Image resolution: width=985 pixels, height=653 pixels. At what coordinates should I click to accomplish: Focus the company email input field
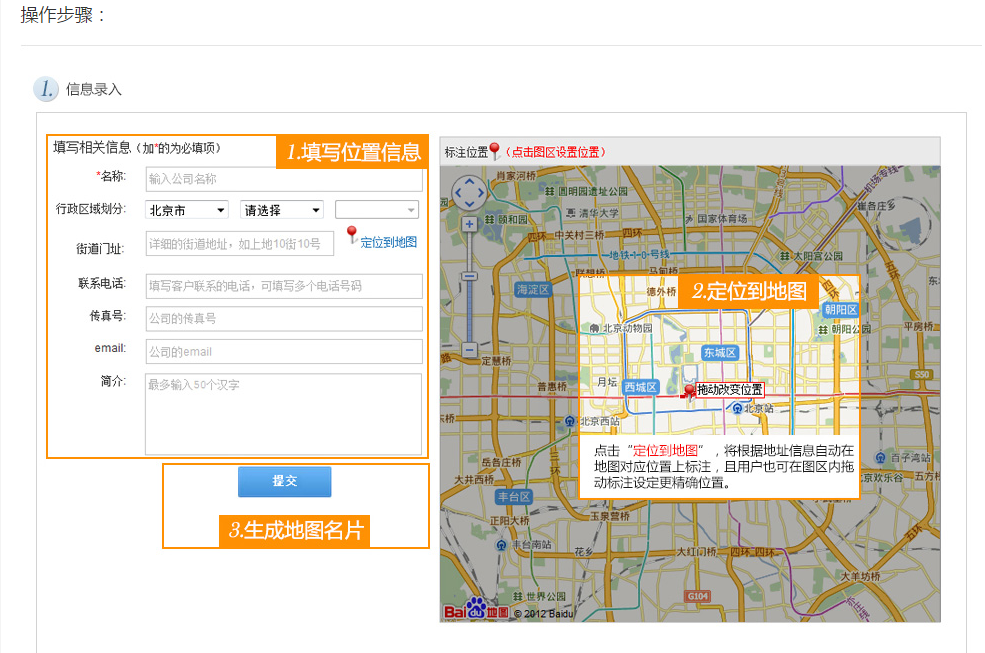point(284,351)
